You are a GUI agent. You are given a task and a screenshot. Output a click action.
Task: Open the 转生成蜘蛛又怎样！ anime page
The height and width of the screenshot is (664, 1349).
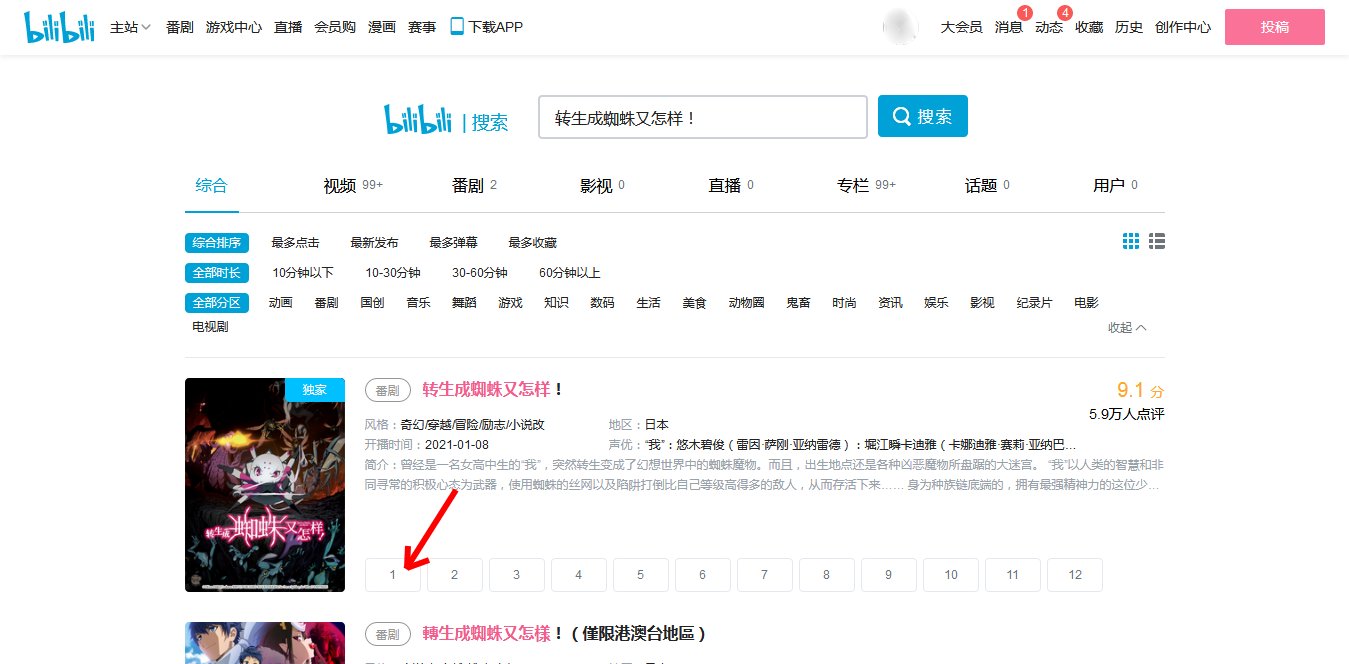(x=486, y=389)
